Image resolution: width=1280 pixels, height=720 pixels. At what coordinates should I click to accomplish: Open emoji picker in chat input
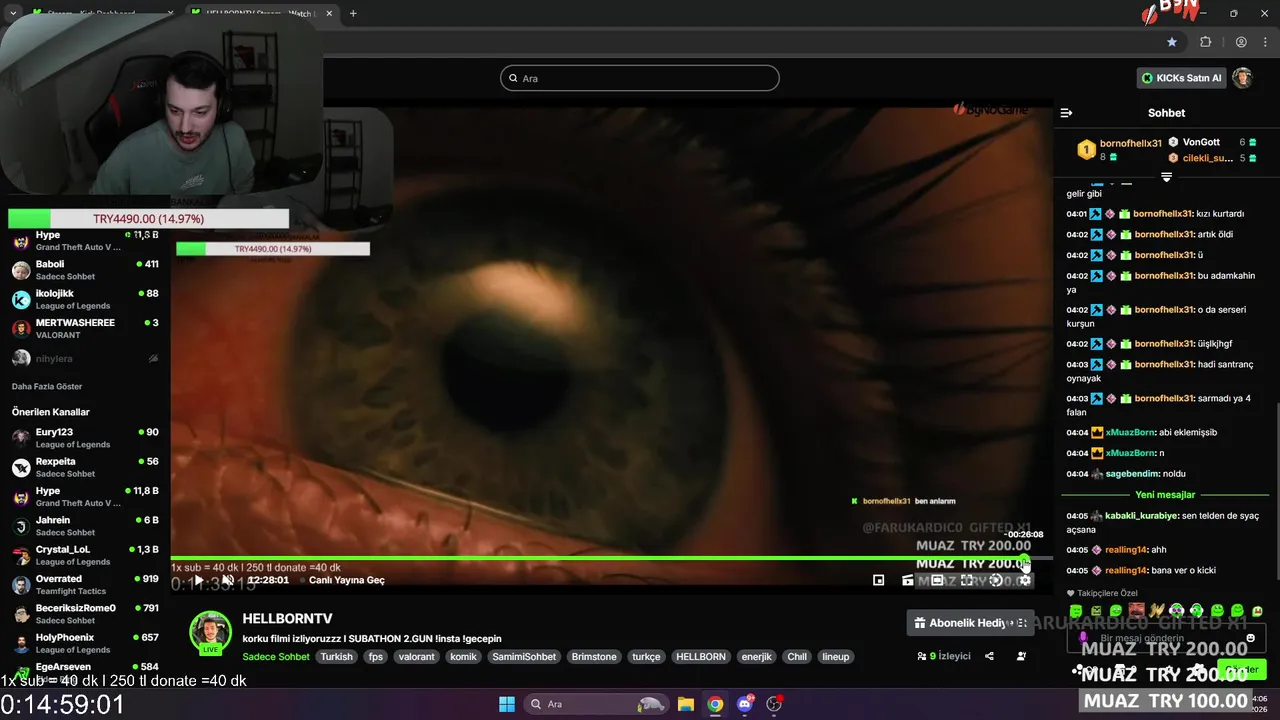pos(1251,638)
